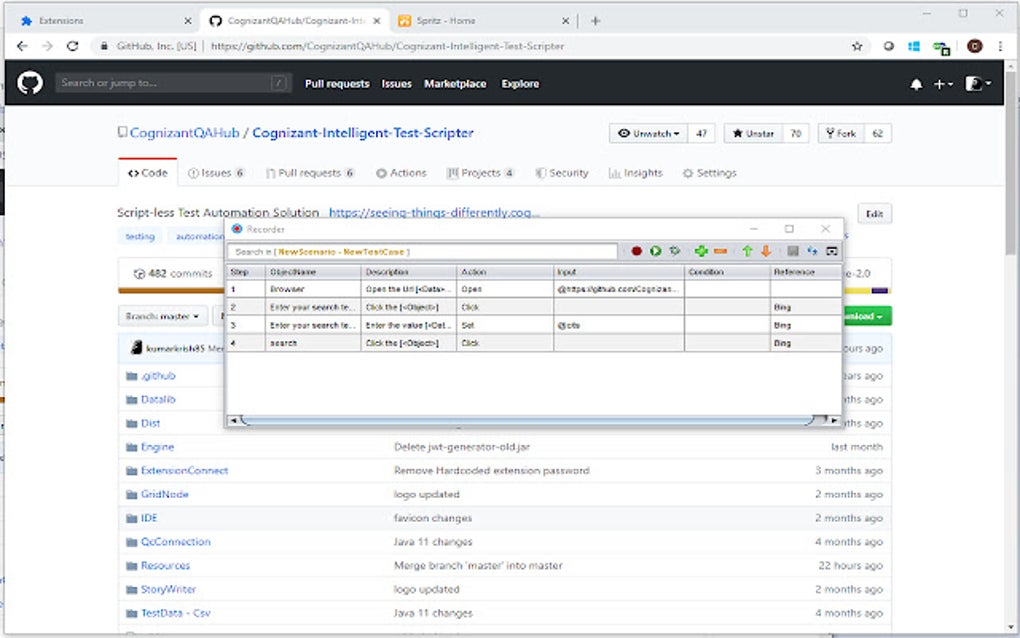Click the red Record icon in Recorder

[x=638, y=250]
